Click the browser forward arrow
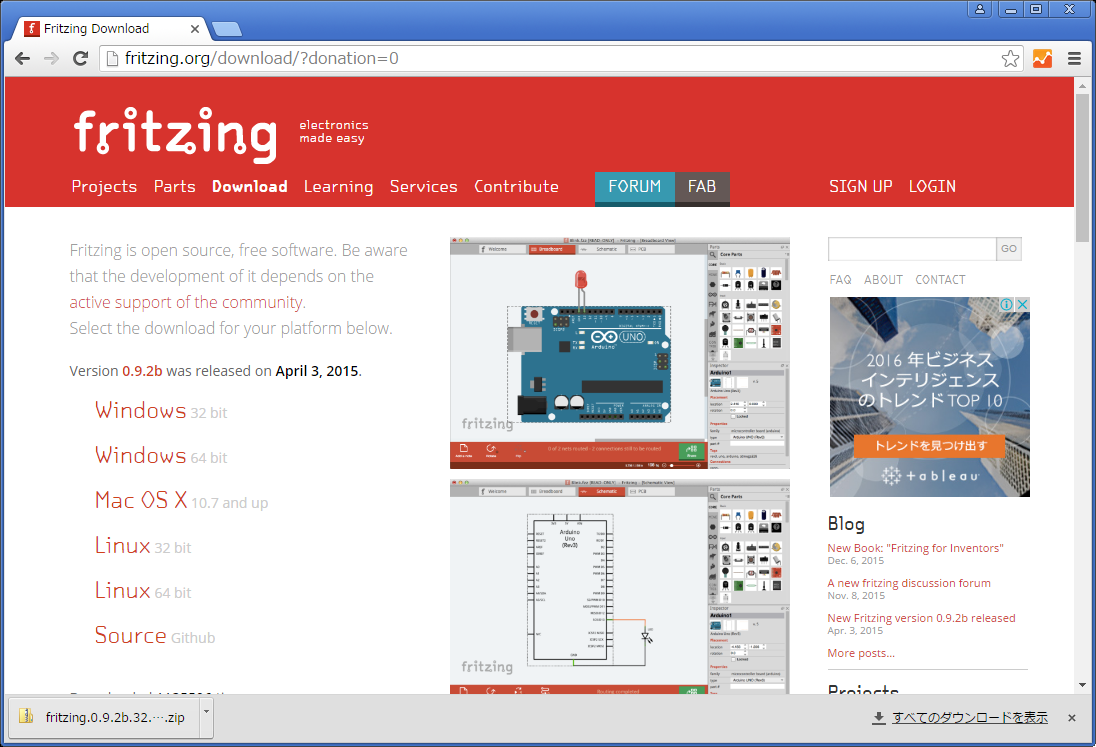Screen dimensions: 1096x747 tap(51, 59)
